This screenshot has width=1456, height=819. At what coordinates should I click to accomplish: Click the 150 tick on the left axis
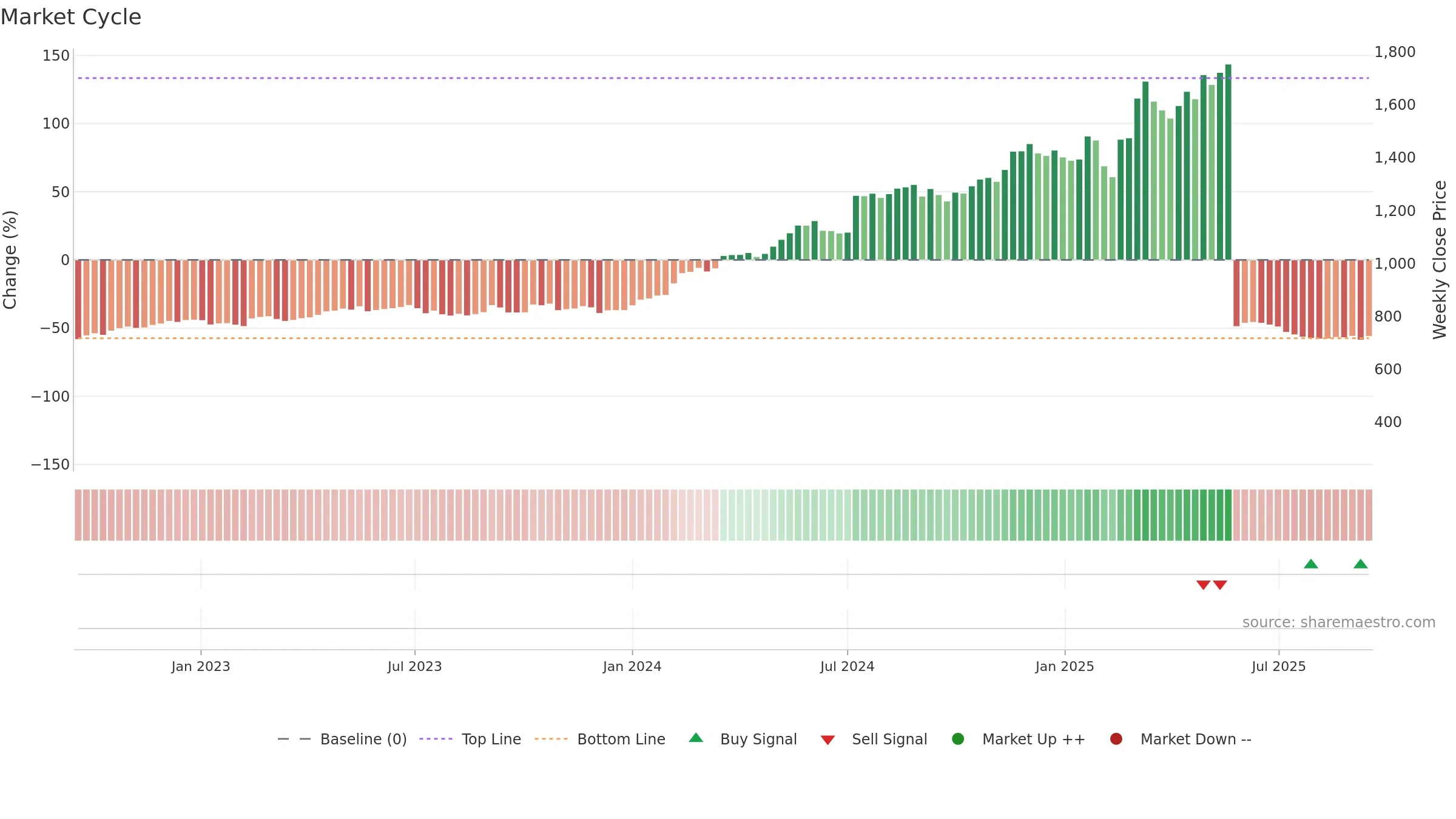tap(56, 56)
